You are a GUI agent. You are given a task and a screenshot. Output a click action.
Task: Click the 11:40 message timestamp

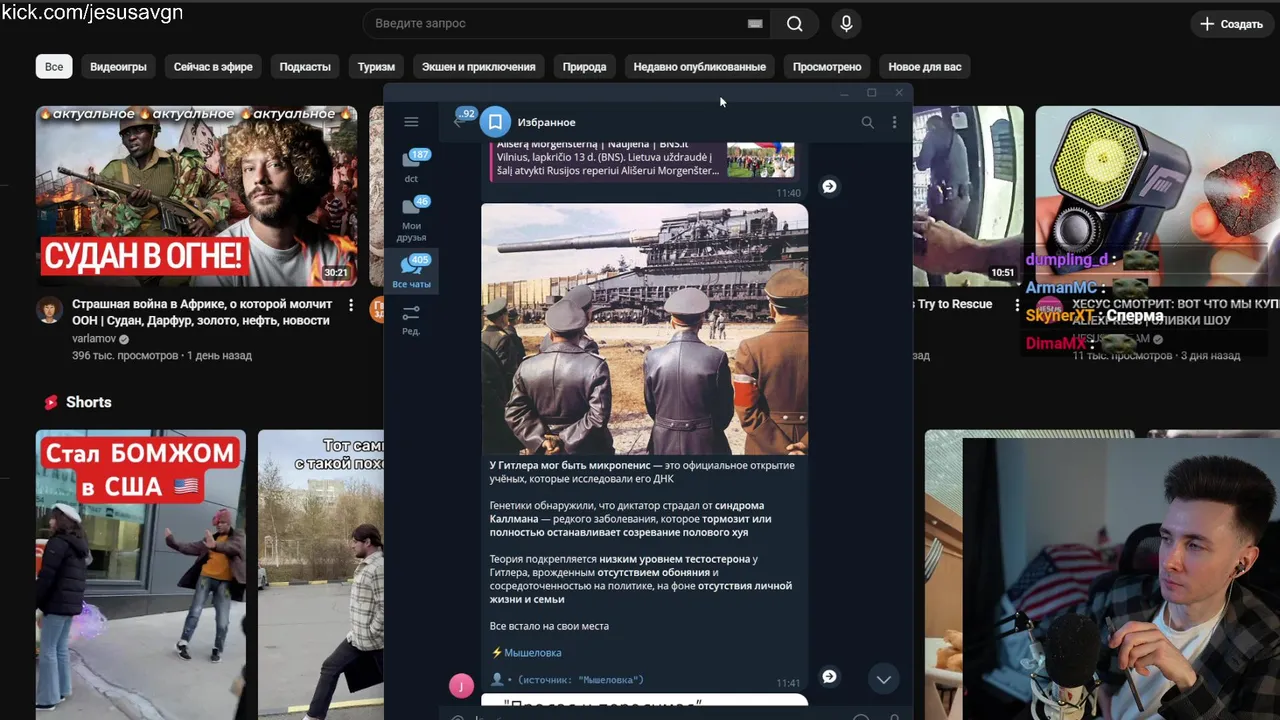[x=788, y=193]
